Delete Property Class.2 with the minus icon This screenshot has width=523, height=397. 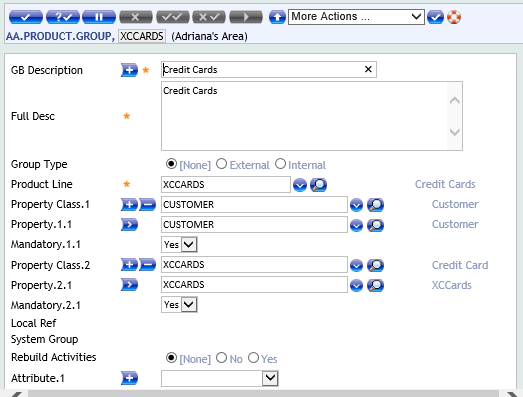pyautogui.click(x=147, y=265)
